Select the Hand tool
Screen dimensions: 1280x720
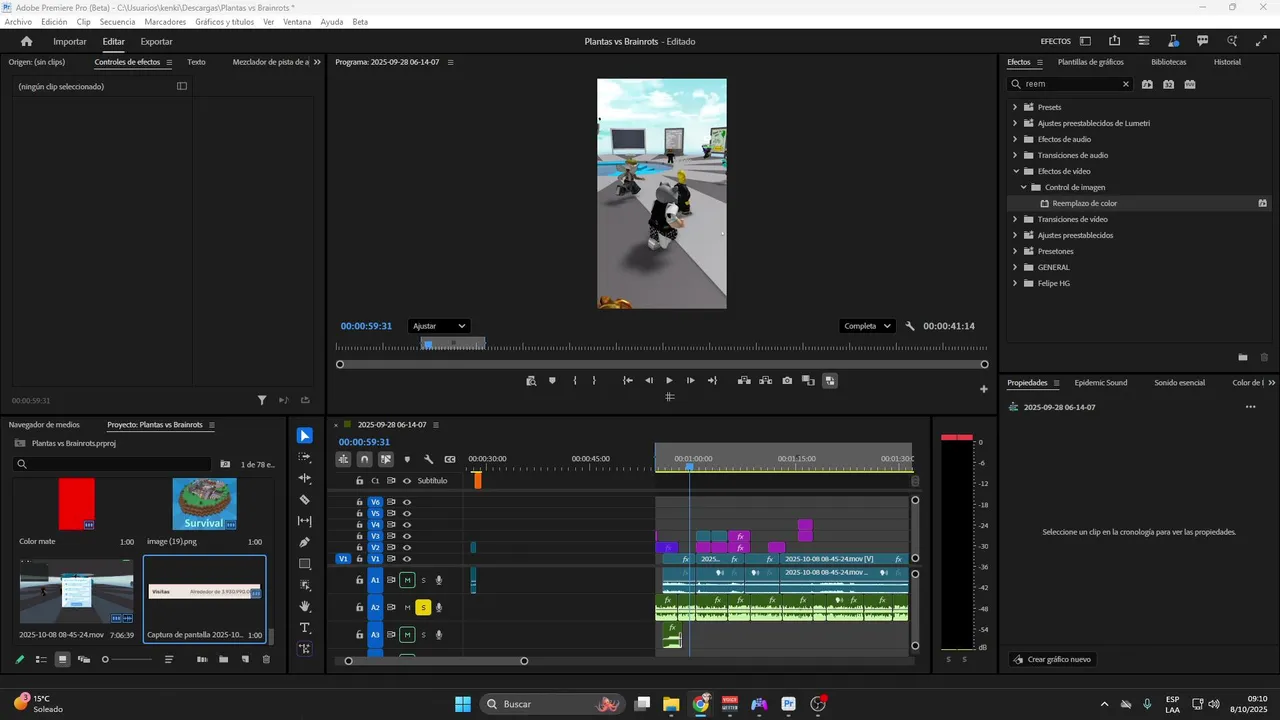pos(305,606)
